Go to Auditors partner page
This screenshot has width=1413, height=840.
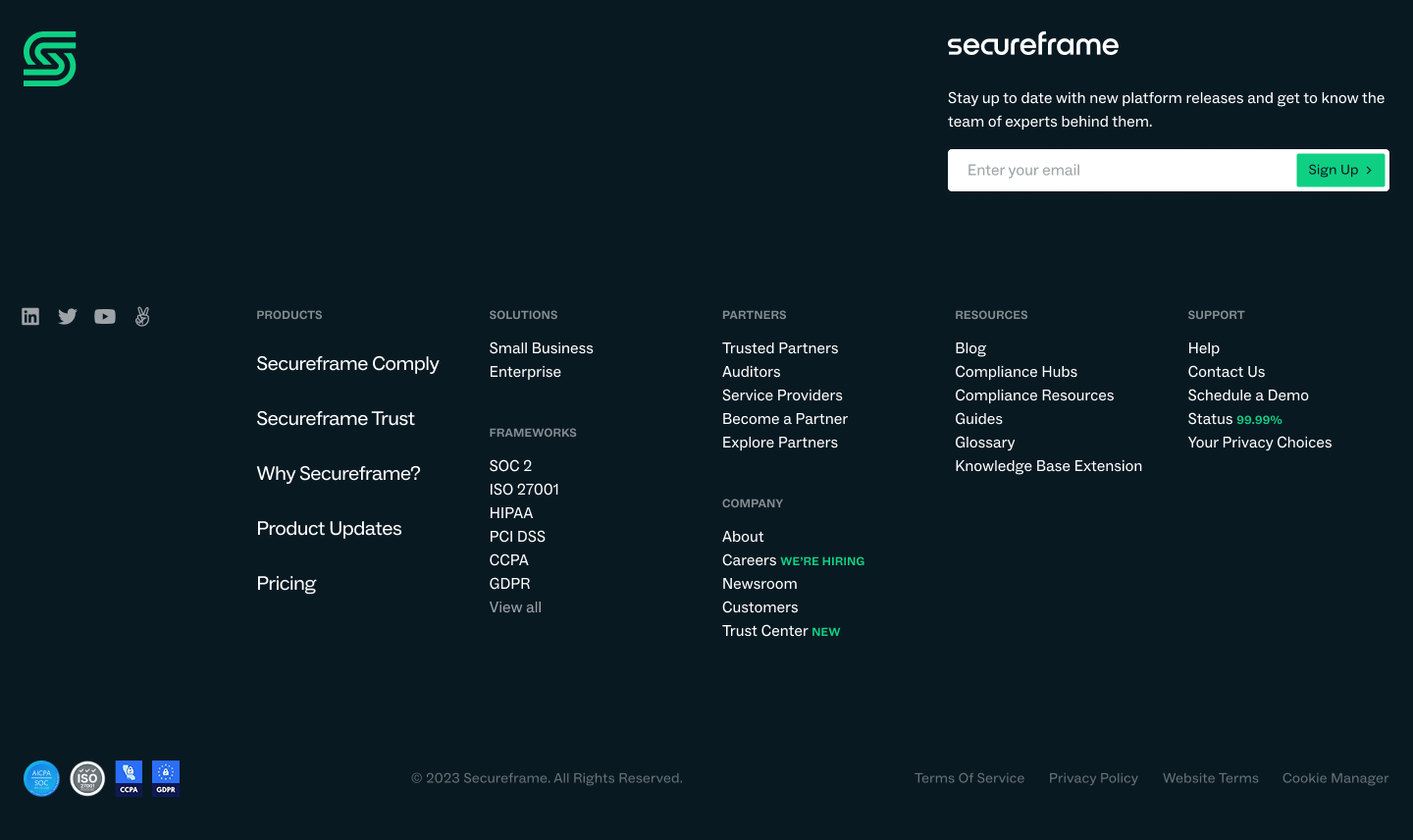coord(752,372)
